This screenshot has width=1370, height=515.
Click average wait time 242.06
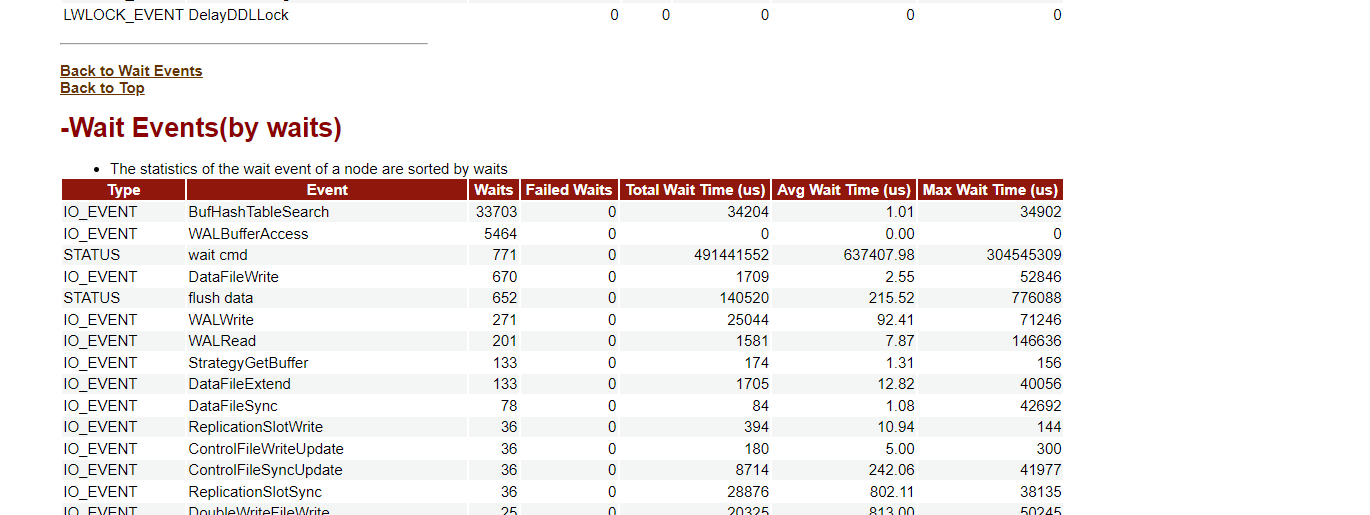pyautogui.click(x=892, y=470)
